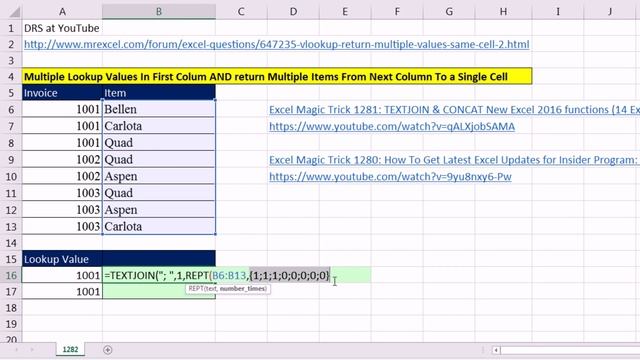Click invoice 1003 in row 13
The image size is (640, 360).
[62, 227]
